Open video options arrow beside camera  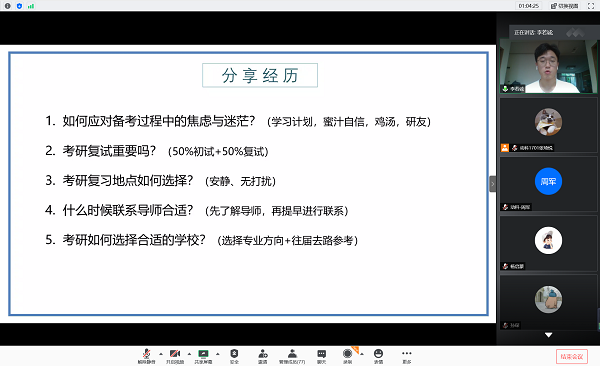click(x=189, y=354)
